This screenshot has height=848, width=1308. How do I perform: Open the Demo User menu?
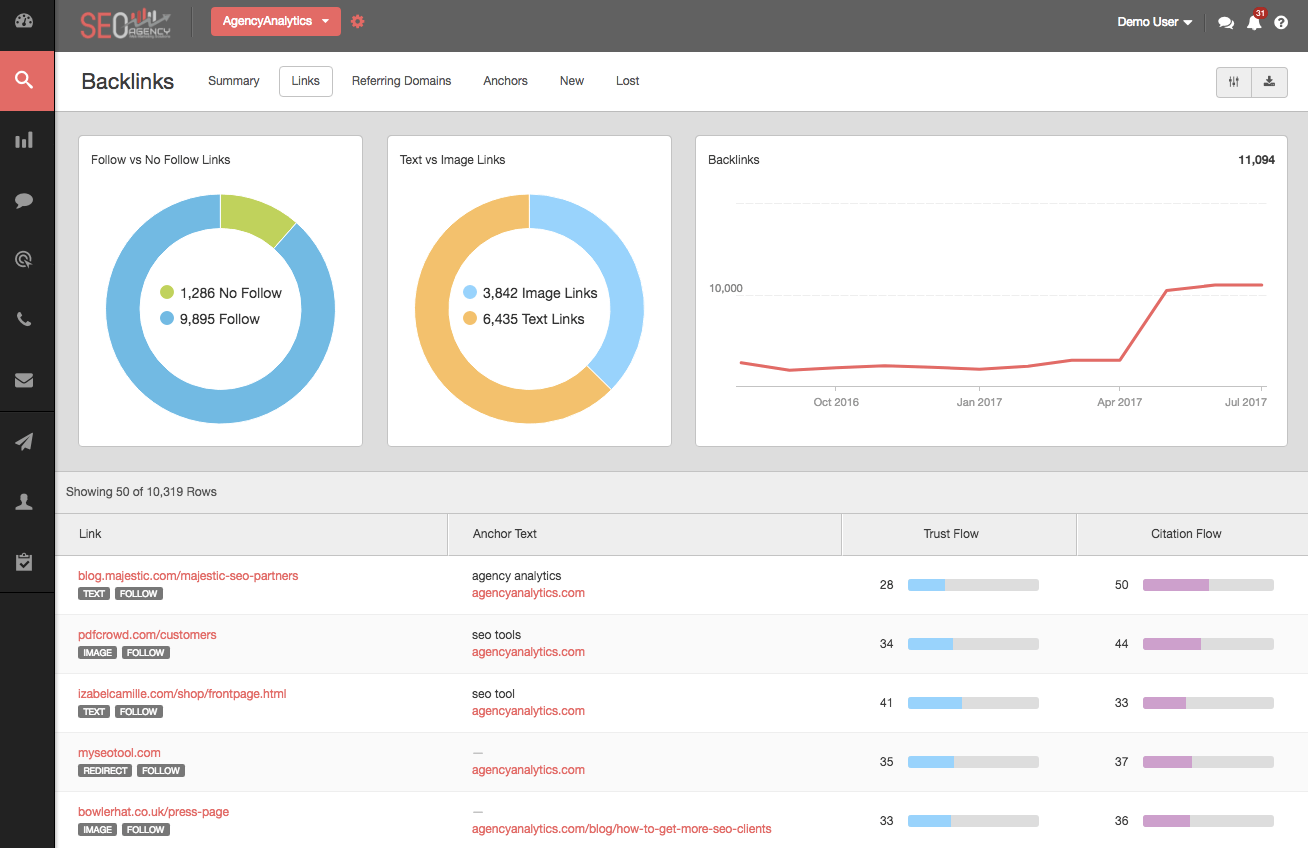[1154, 22]
